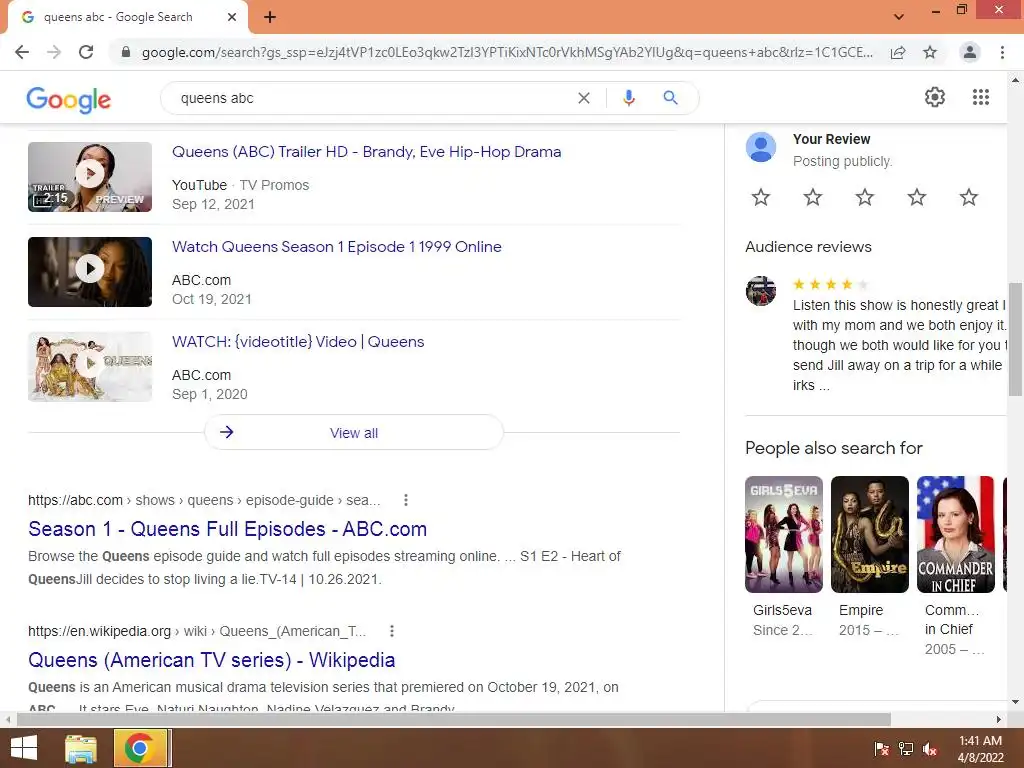Click the abc.com breadcrumb URL

(204, 500)
